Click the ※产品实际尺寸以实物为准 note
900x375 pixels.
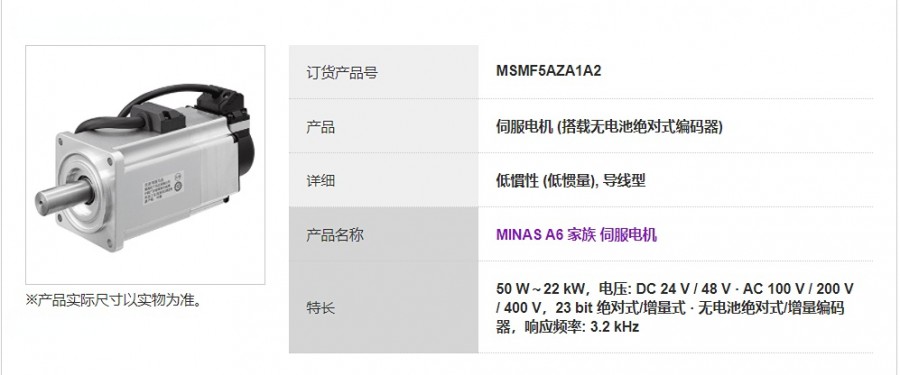pyautogui.click(x=115, y=300)
